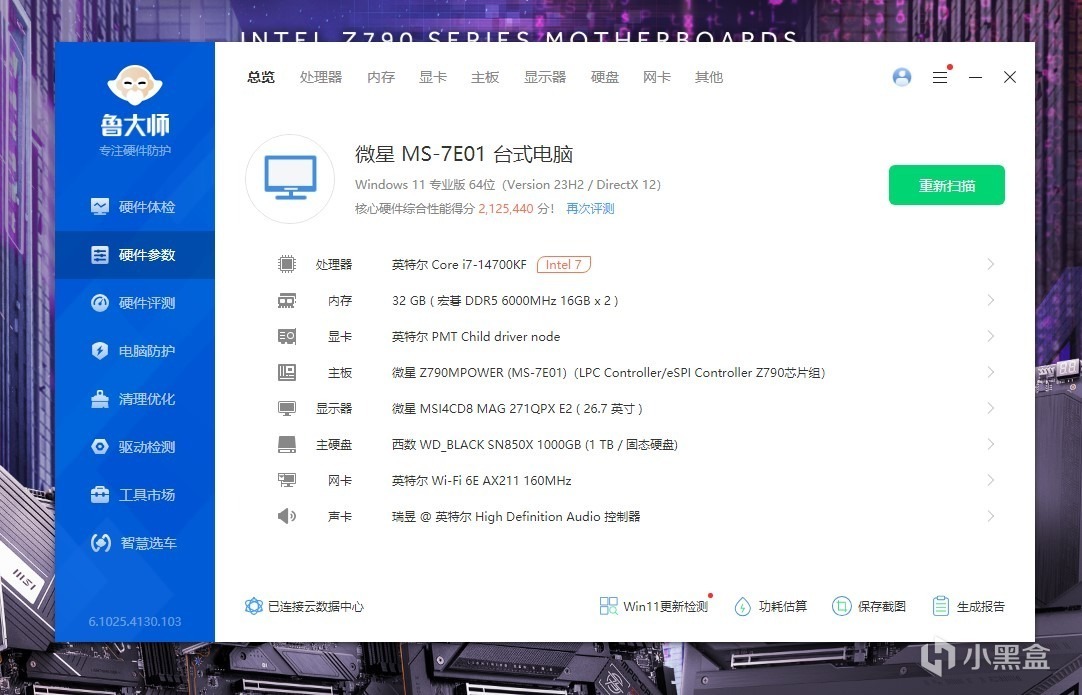This screenshot has height=695, width=1082.
Task: Click the 鲁大师 mascot logo
Action: tap(135, 86)
